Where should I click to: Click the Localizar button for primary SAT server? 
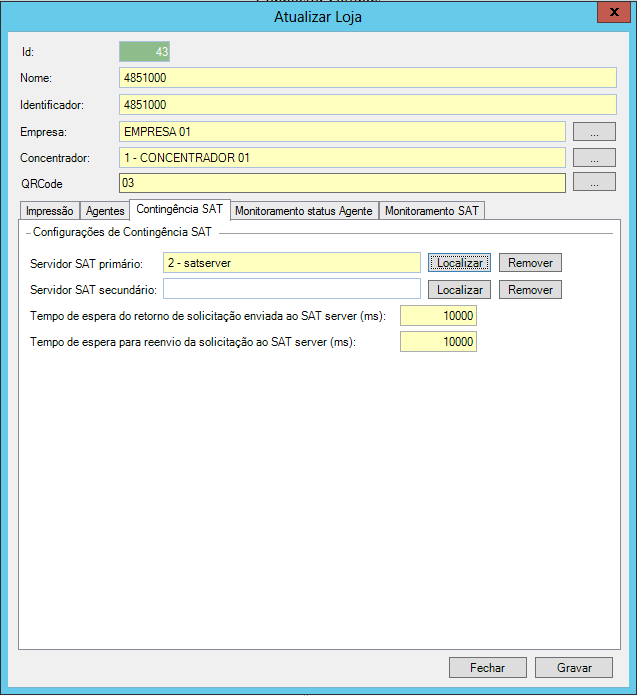(x=460, y=263)
